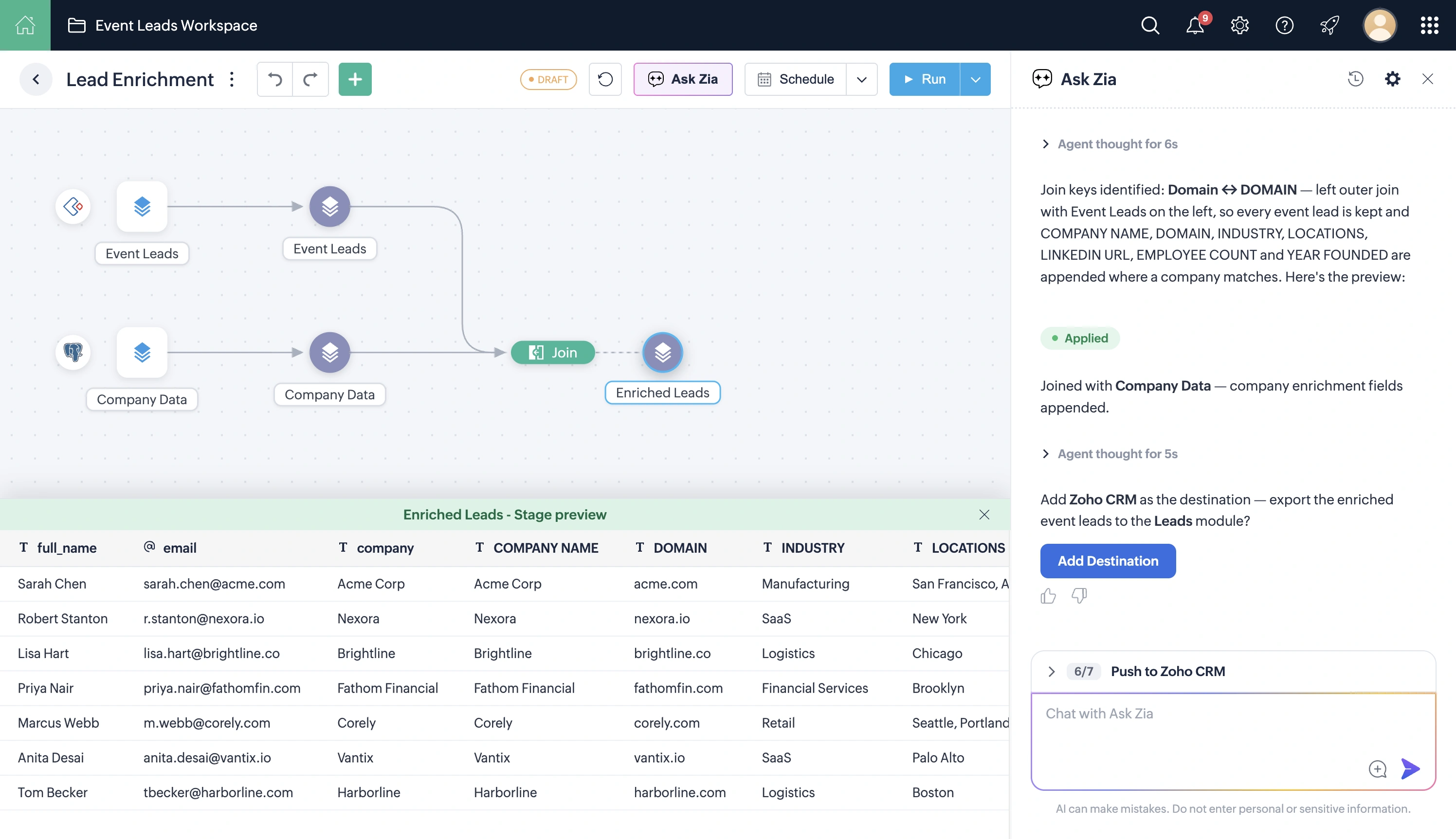Open the Run options dropdown arrow
Viewport: 1456px width, 839px height.
[975, 79]
